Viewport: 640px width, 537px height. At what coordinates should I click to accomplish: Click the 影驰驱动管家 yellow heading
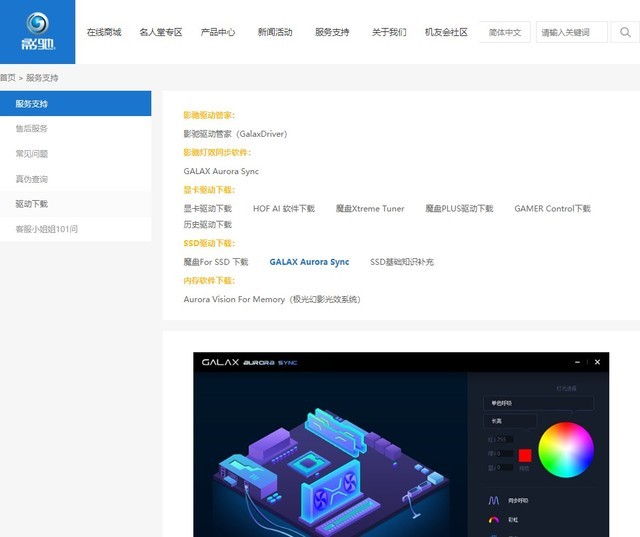(x=209, y=115)
